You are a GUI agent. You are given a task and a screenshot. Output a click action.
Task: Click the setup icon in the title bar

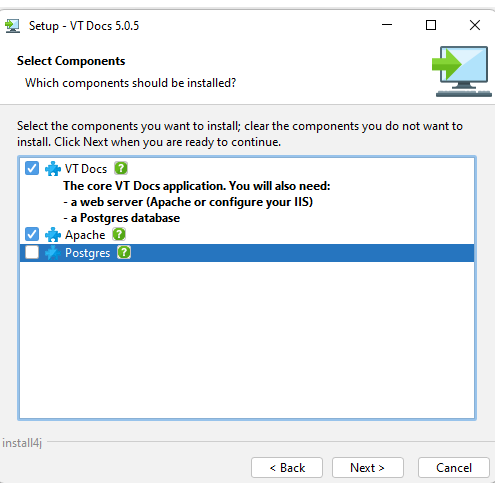[x=13, y=26]
